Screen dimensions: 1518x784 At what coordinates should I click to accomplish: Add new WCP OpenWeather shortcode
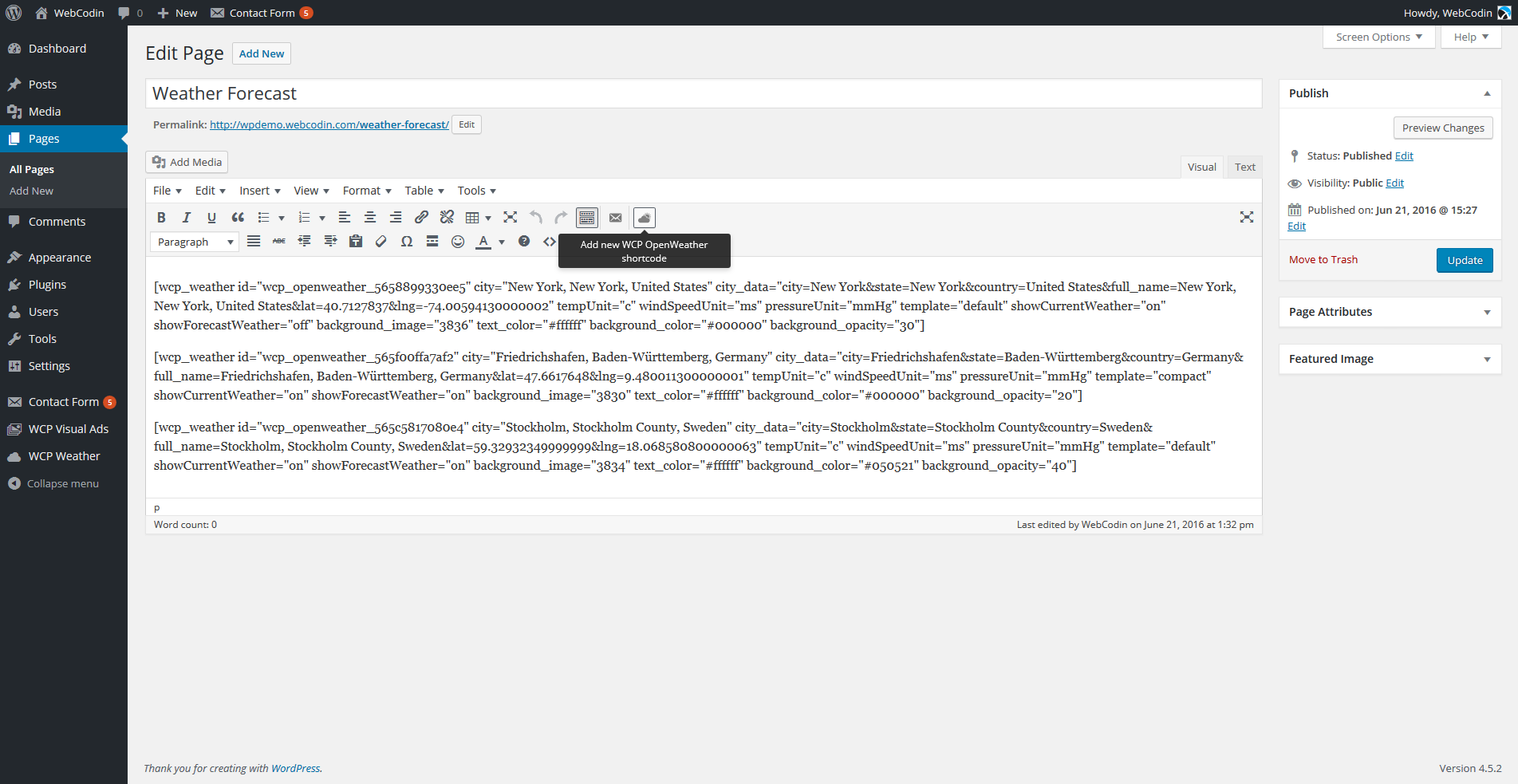645,218
